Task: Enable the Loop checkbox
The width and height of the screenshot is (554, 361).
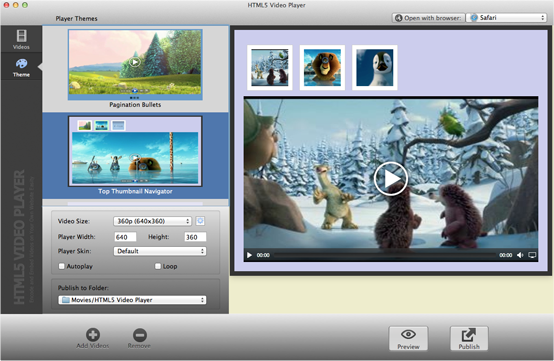Action: coord(158,266)
